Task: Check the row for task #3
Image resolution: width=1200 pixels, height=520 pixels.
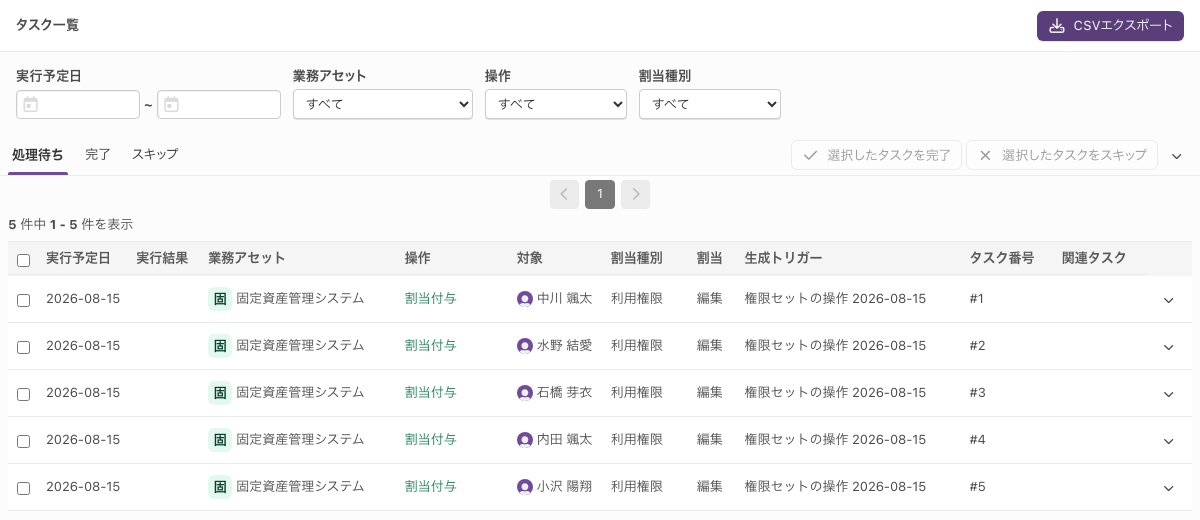Action: coord(24,394)
